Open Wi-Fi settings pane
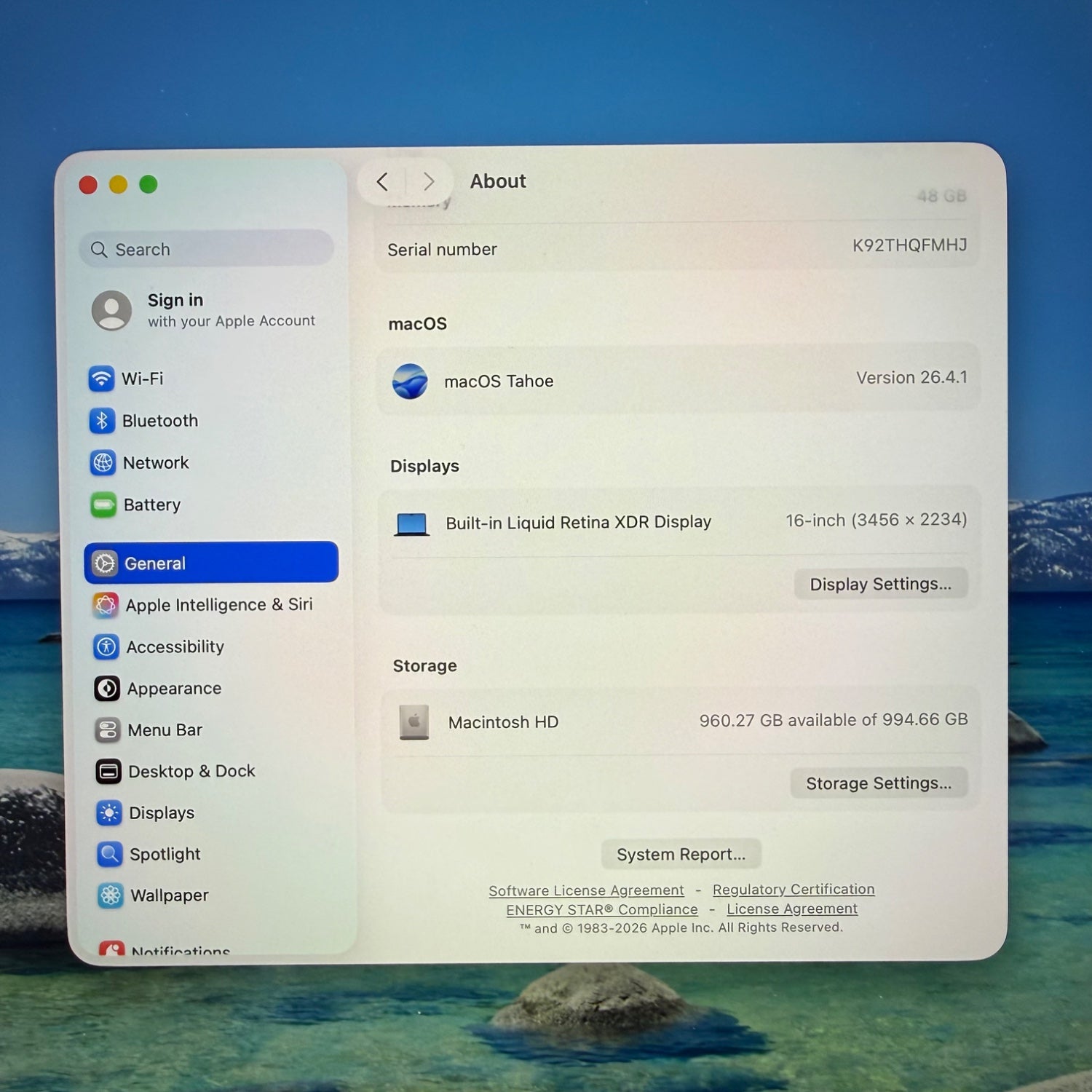 (x=211, y=379)
